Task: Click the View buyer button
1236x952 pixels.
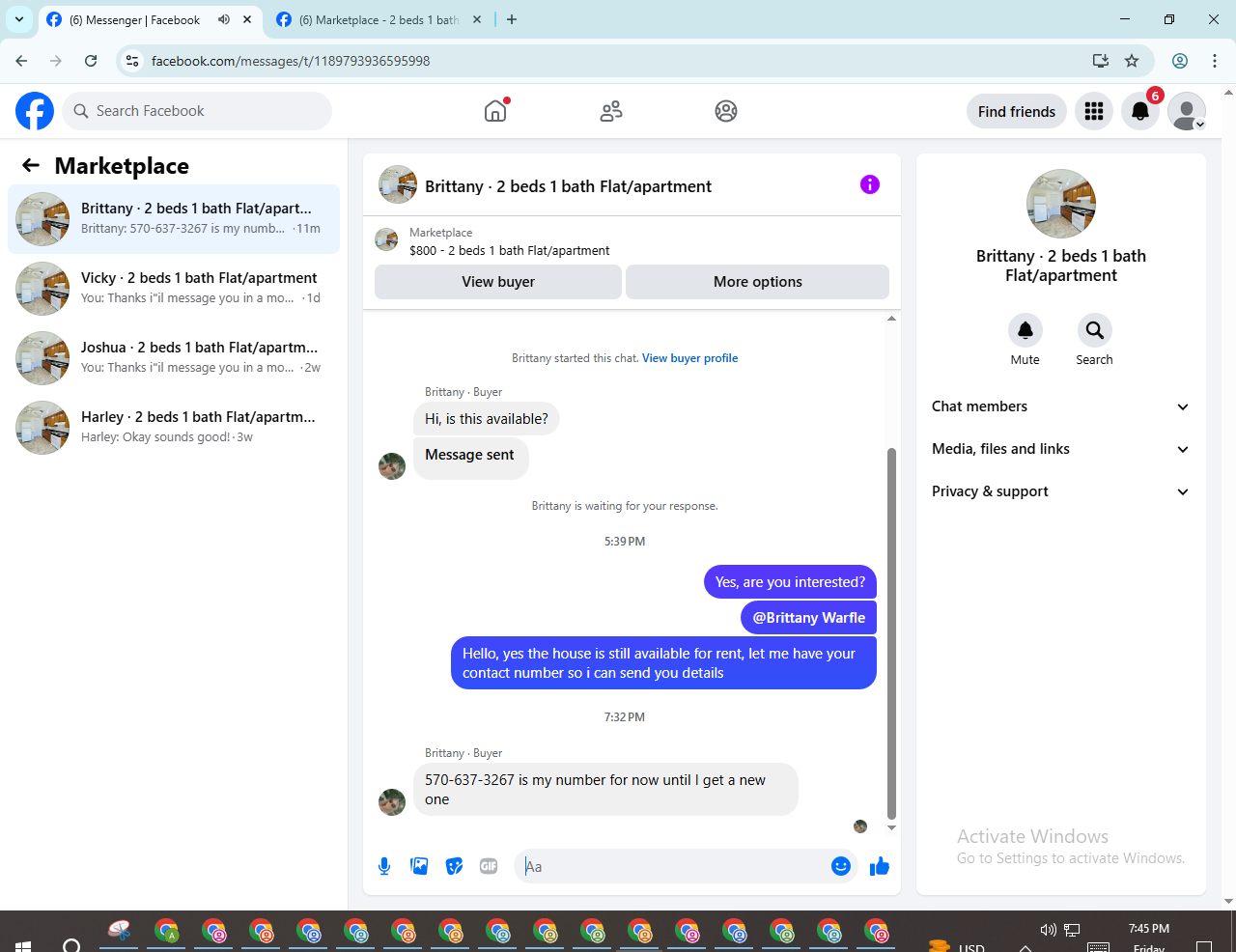Action: [x=498, y=282]
